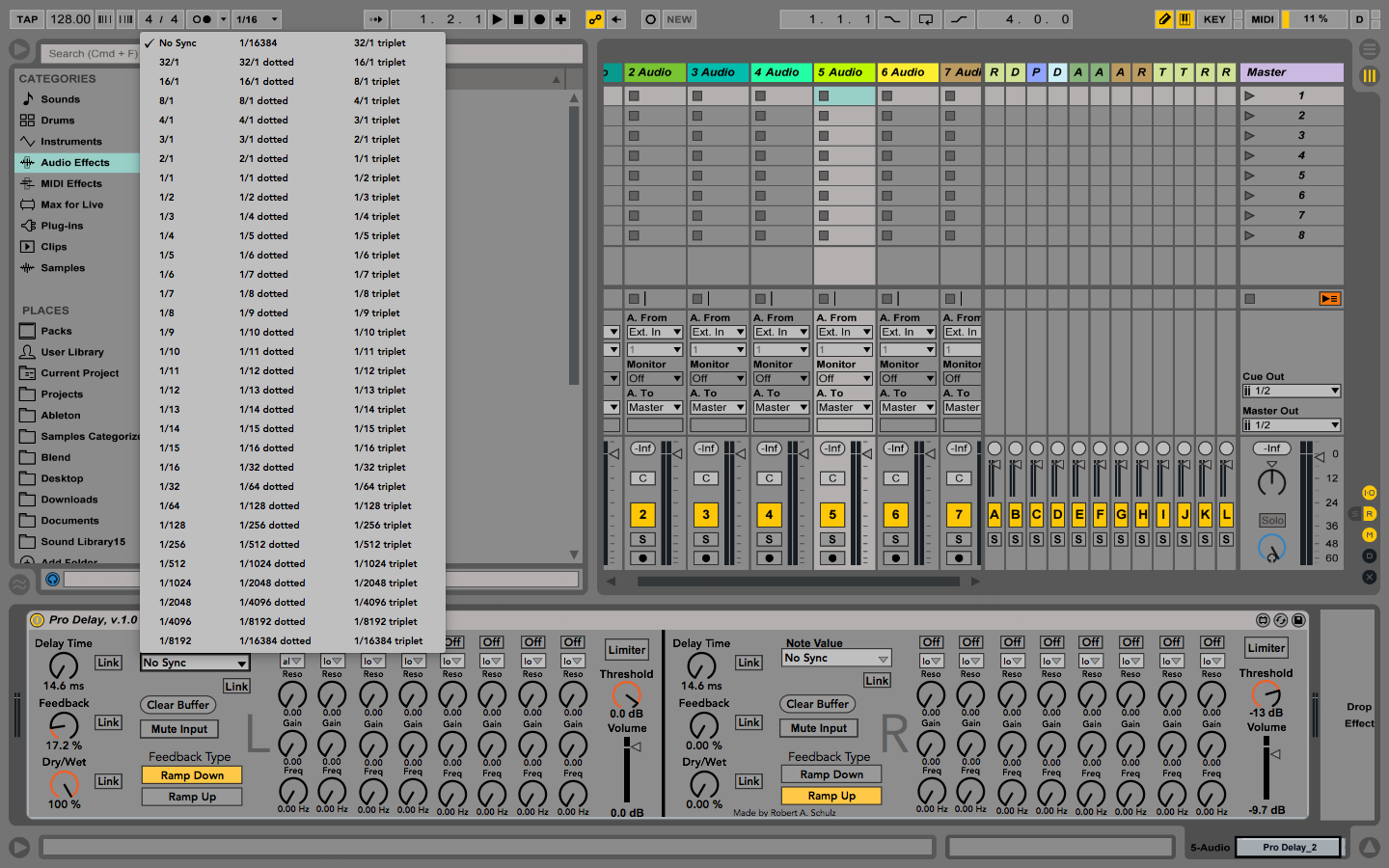Viewport: 1389px width, 868px height.
Task: Select 1/8 dotted from the sync list
Action: pos(263,293)
